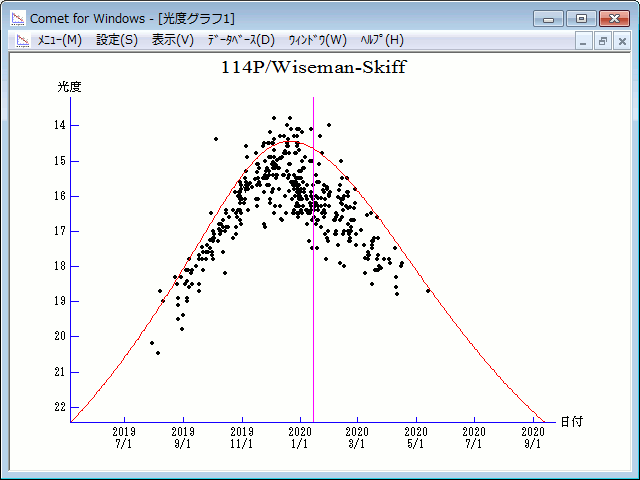This screenshot has height=480, width=640.
Task: Open the 設定(S) settings menu
Action: (117, 40)
